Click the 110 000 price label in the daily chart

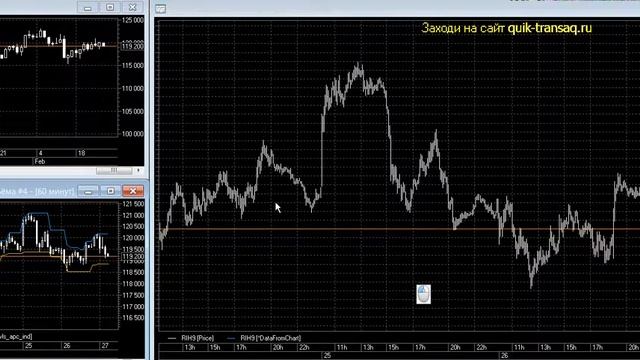tap(133, 88)
